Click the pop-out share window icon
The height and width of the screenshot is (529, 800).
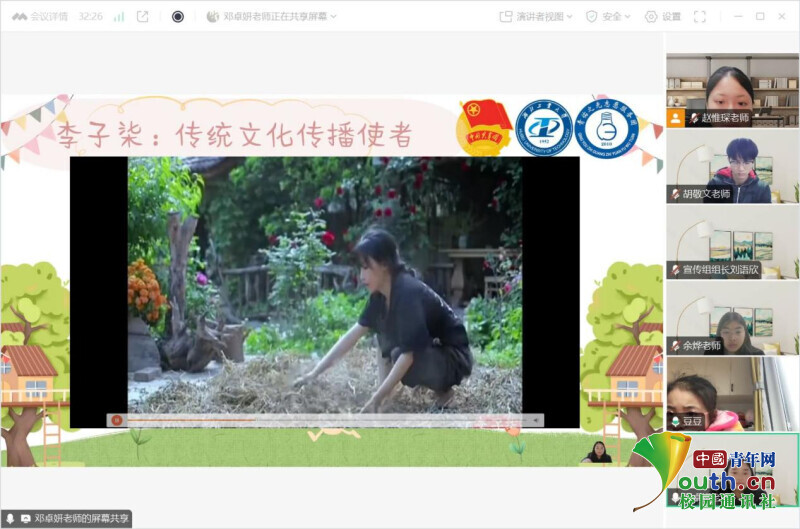pos(143,17)
